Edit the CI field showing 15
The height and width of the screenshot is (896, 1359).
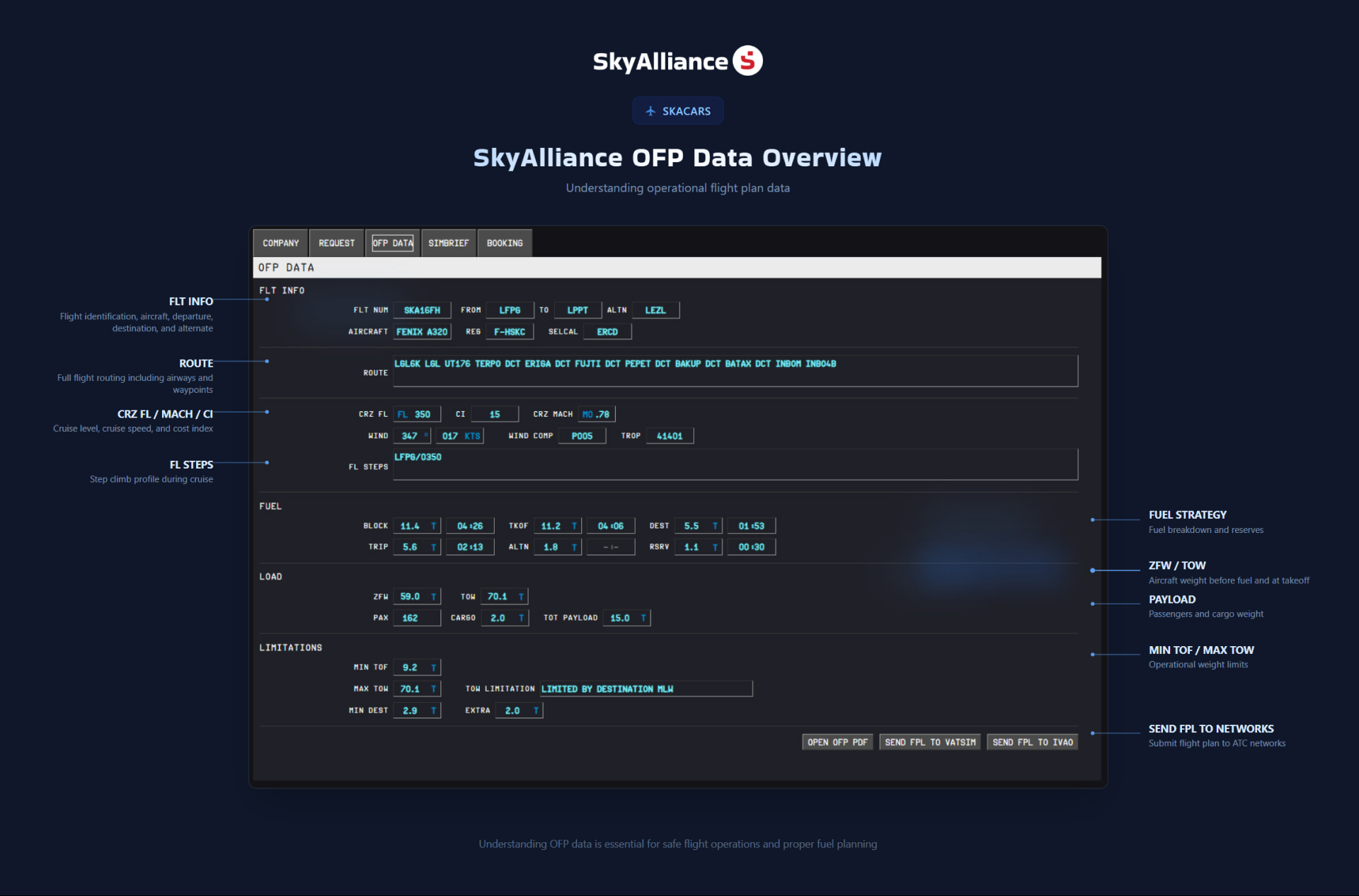pos(495,413)
